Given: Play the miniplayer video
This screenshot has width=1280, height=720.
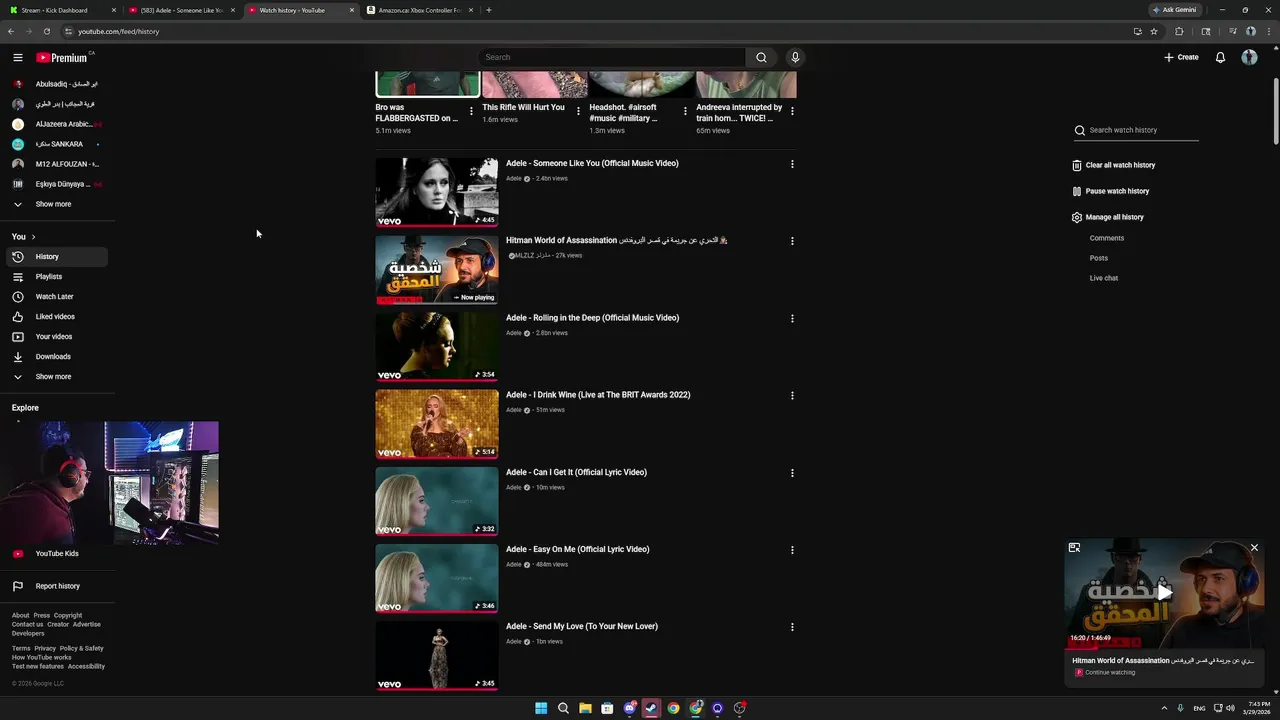Looking at the screenshot, I should pos(1164,592).
